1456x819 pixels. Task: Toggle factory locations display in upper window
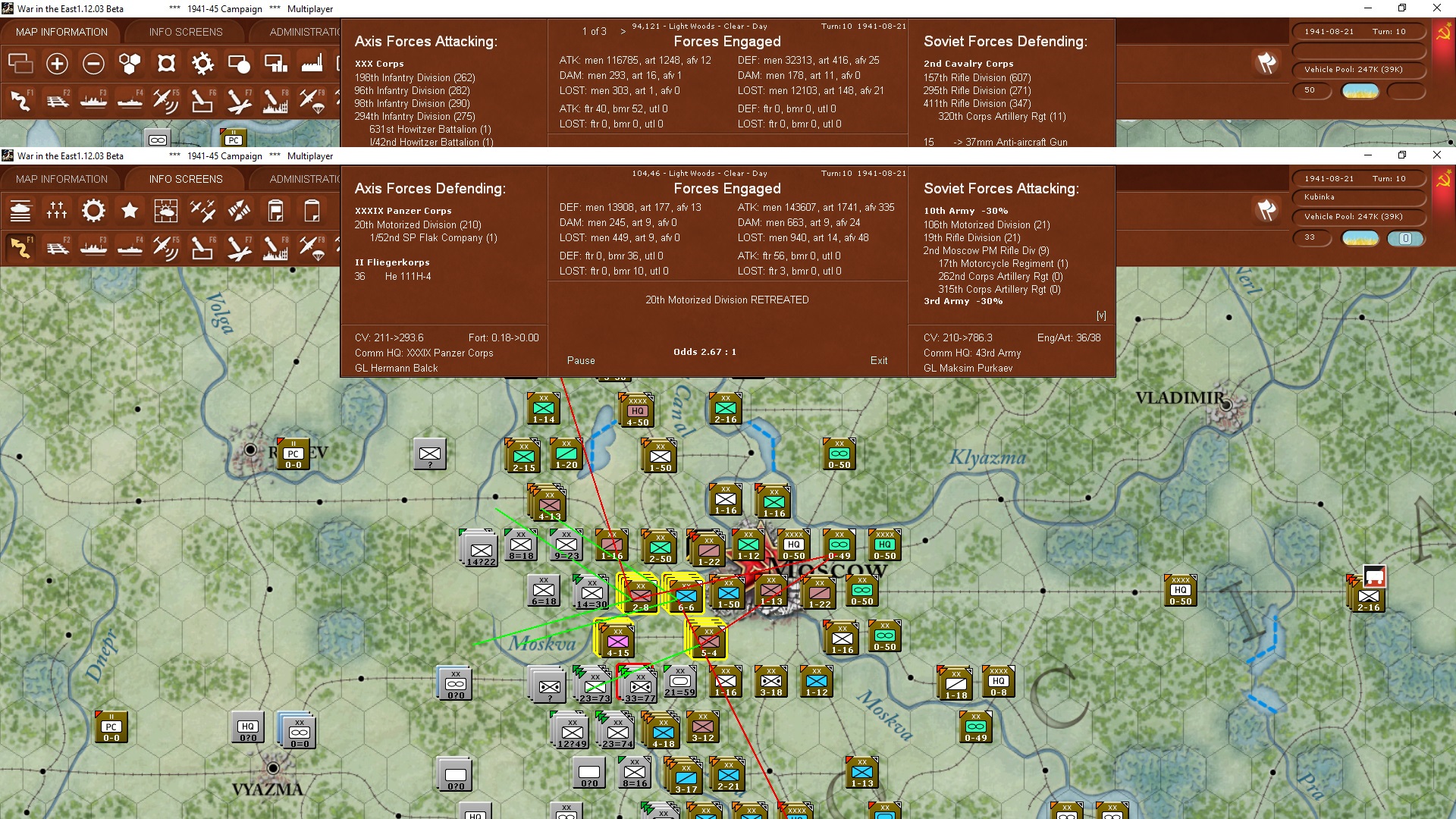click(x=312, y=64)
